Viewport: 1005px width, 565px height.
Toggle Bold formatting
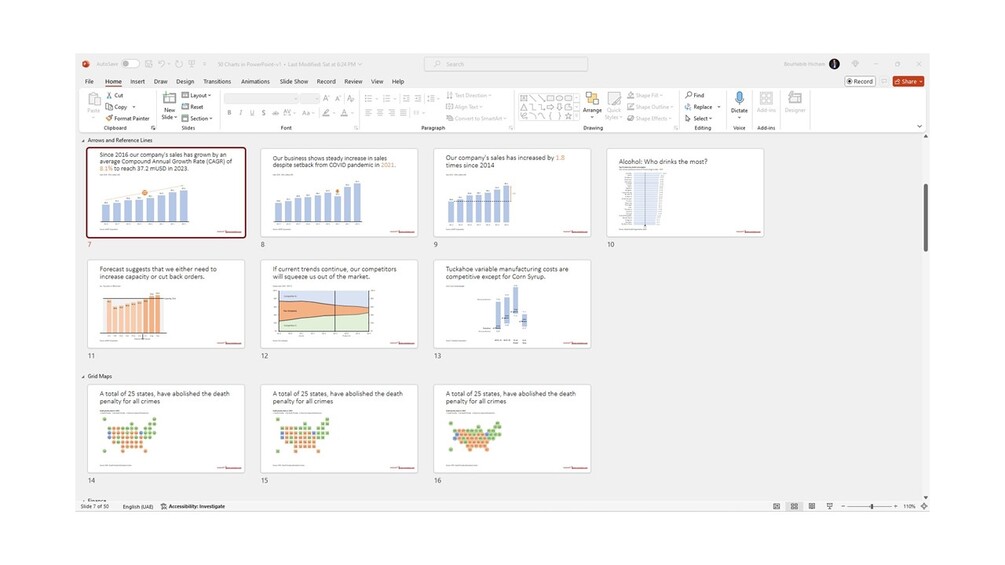(x=229, y=113)
